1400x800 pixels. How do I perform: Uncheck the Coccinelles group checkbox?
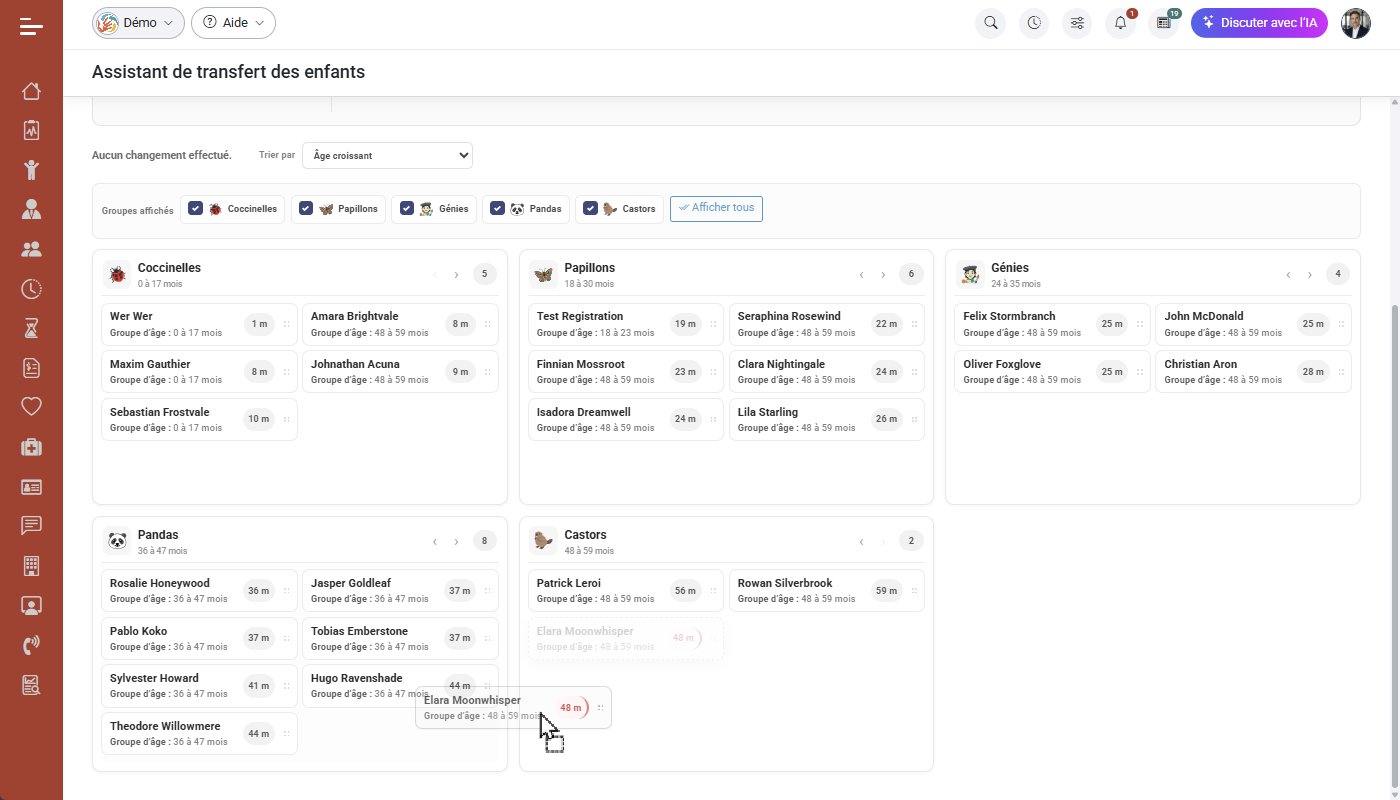pos(196,208)
